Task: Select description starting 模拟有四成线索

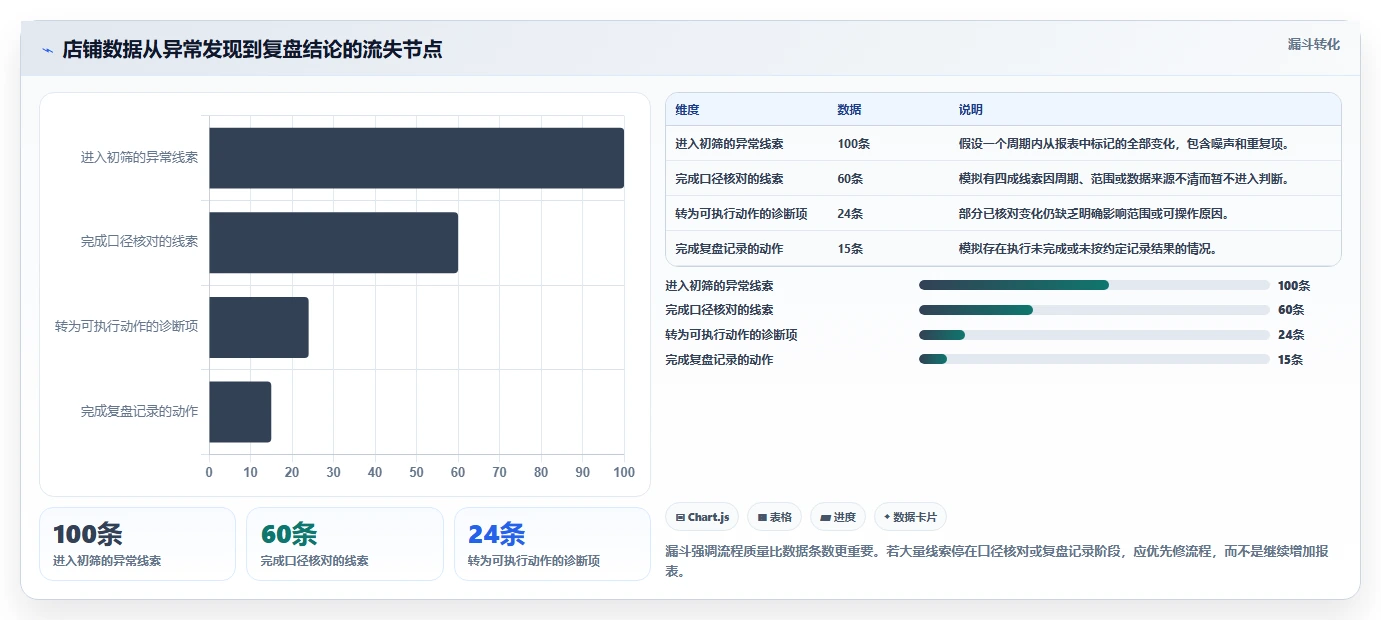Action: tap(1124, 179)
